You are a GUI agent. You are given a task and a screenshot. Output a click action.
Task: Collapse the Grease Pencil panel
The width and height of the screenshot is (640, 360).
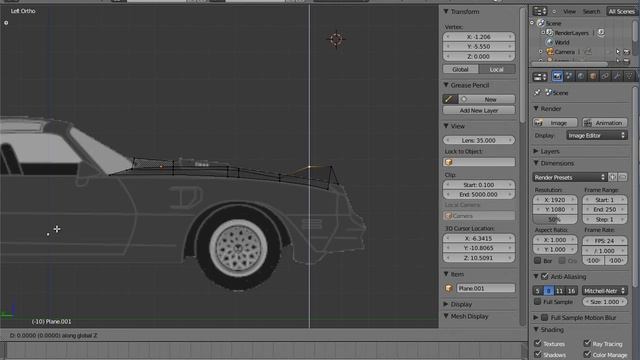(x=446, y=85)
